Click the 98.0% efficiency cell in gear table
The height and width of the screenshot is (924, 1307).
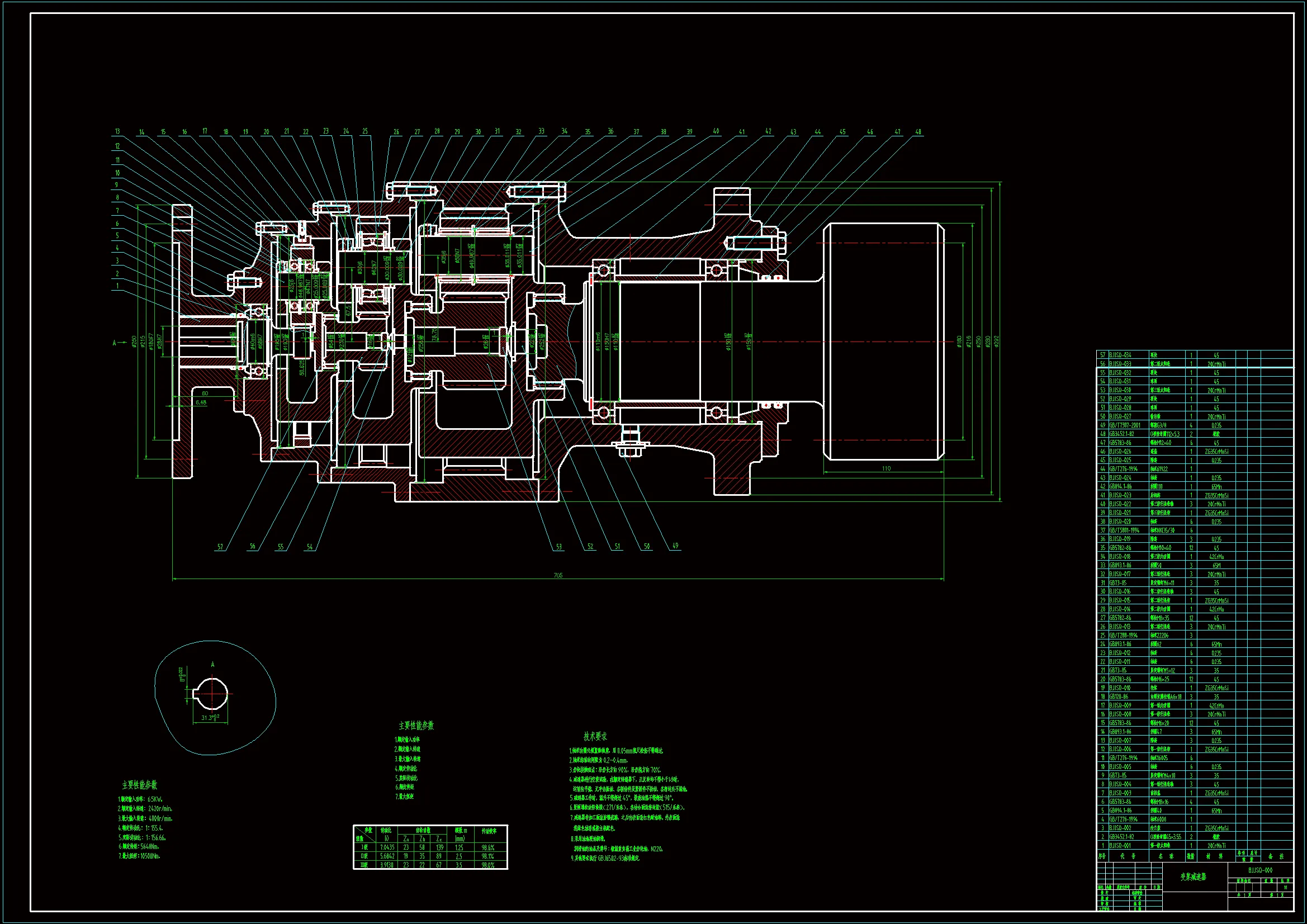(x=488, y=865)
